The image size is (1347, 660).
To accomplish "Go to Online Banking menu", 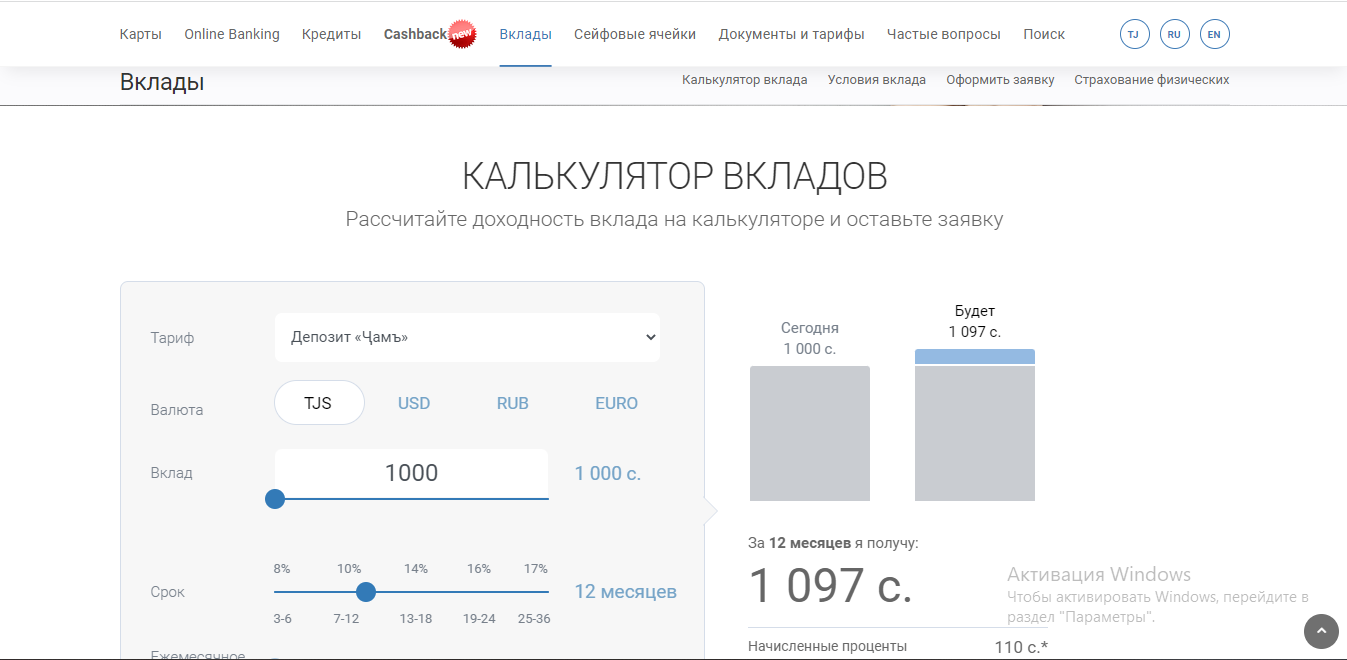I will [232, 34].
